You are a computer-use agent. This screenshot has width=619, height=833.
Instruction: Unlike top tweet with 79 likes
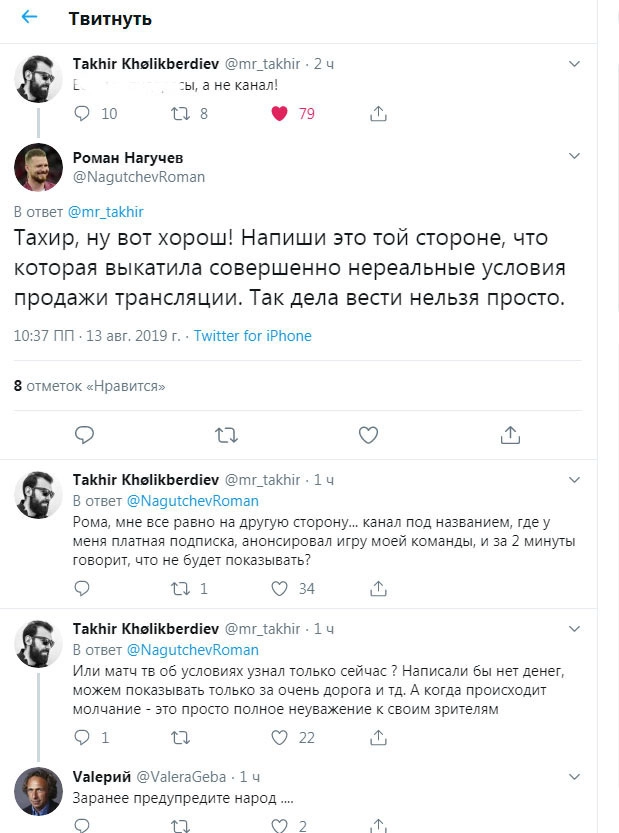pos(281,114)
